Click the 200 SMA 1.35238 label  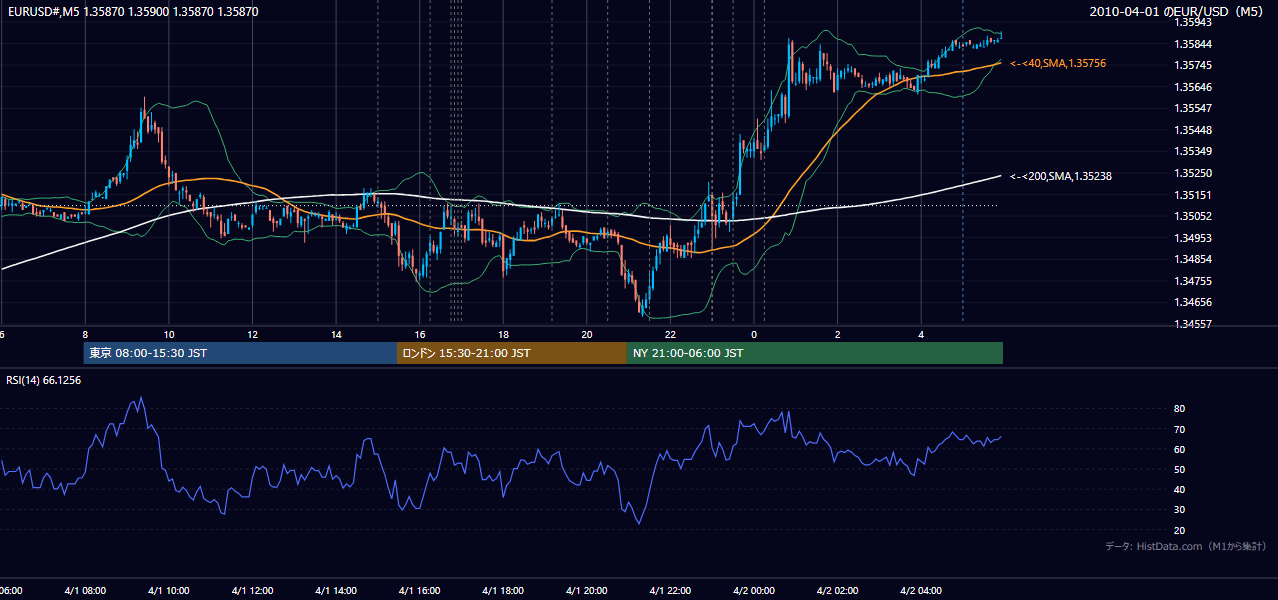point(1061,176)
